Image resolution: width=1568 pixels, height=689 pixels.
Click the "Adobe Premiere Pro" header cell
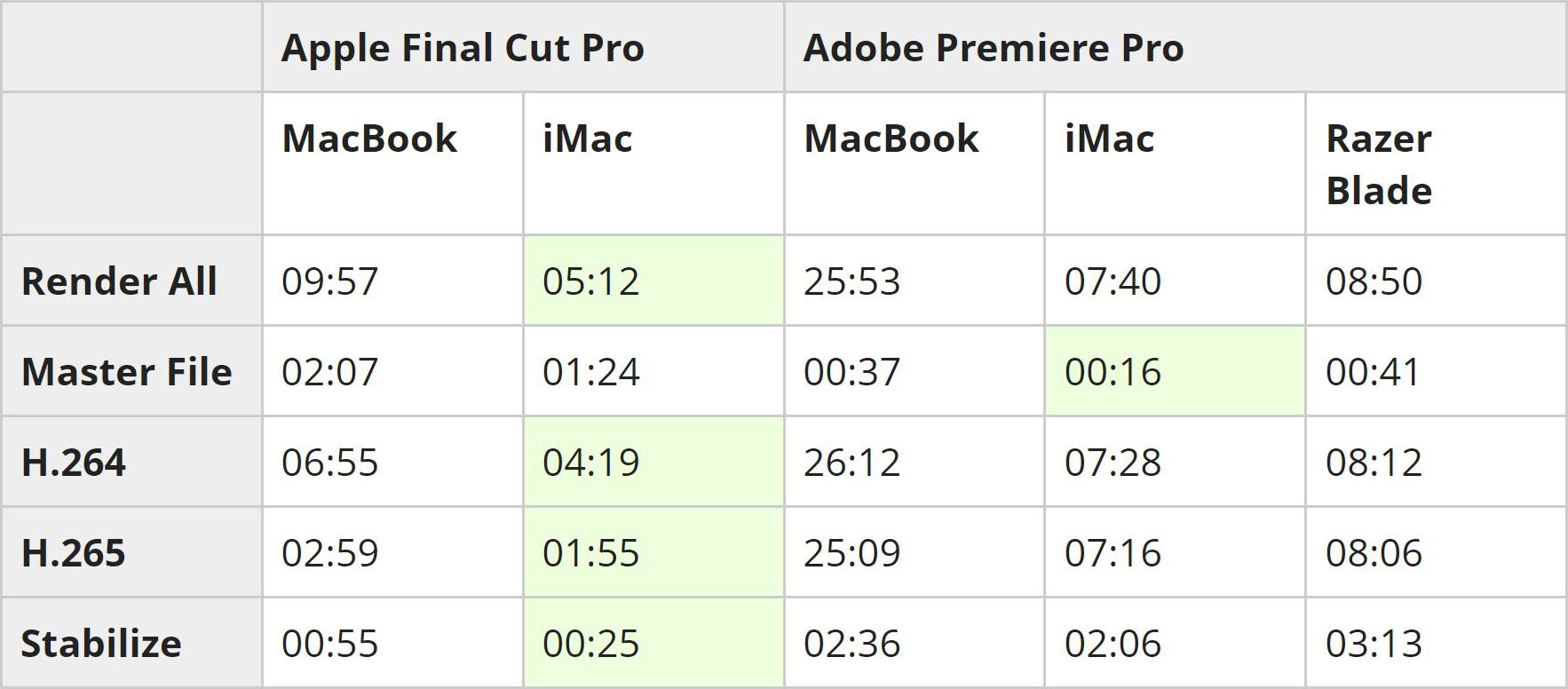(993, 48)
